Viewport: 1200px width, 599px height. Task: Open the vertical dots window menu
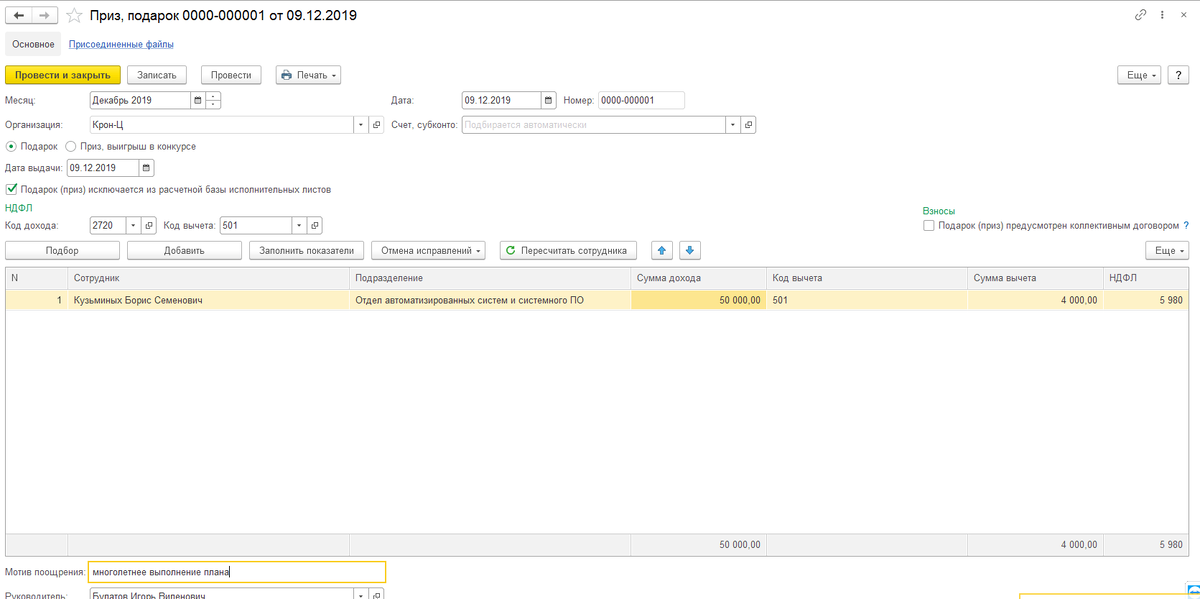click(x=1163, y=16)
